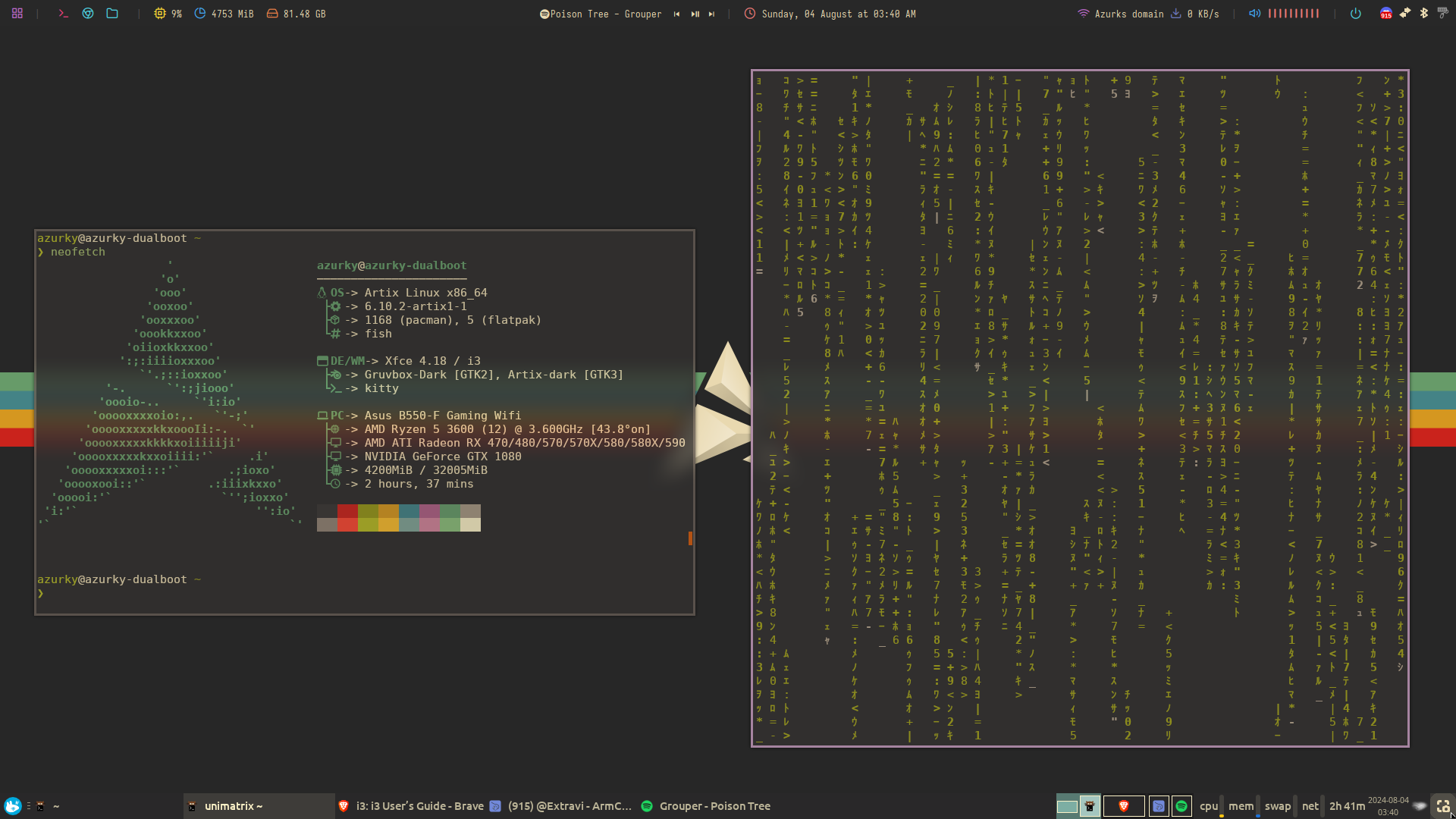Open the file manager folder icon
1456x819 pixels.
pyautogui.click(x=112, y=14)
